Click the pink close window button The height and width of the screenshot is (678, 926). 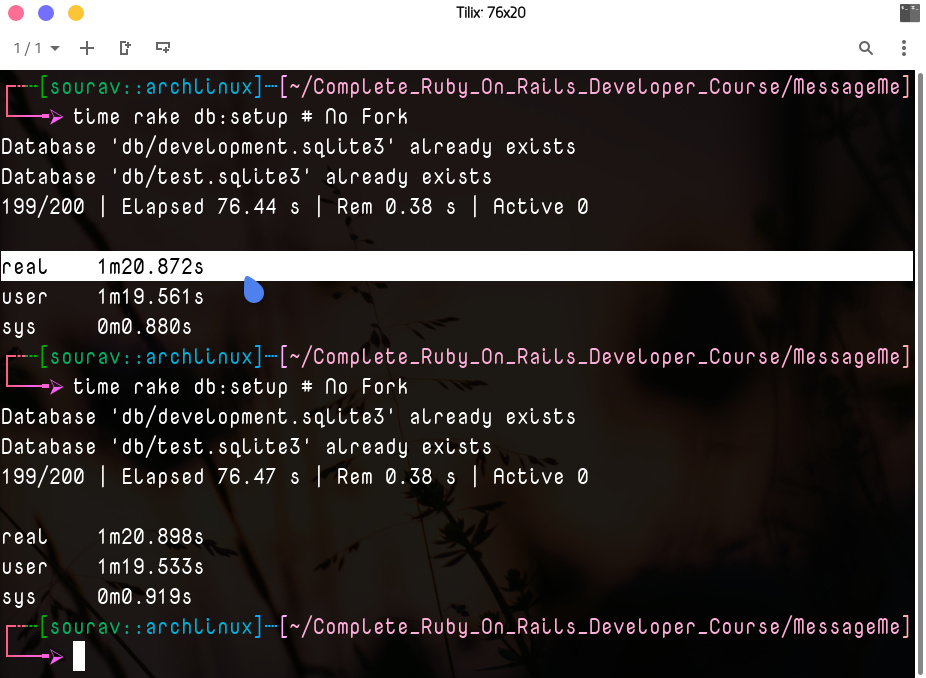click(x=16, y=13)
